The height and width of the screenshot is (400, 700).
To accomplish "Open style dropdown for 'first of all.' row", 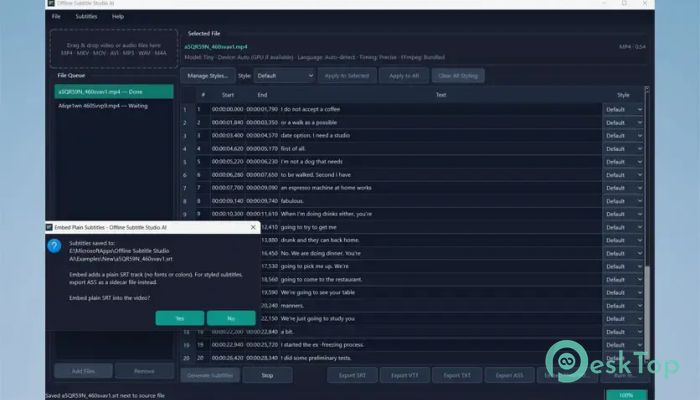I will pos(623,149).
